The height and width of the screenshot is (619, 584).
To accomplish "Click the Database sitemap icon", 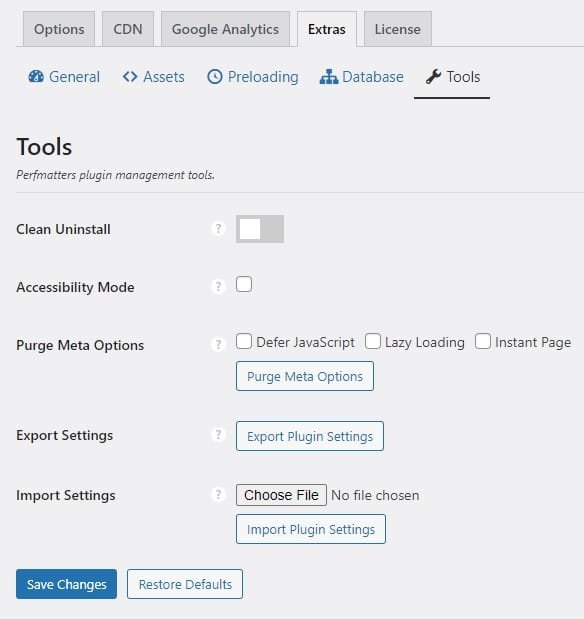I will point(329,77).
